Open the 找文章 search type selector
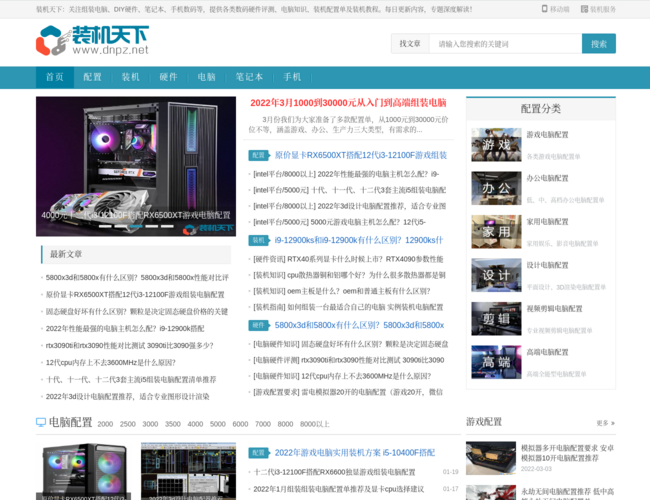Viewport: 650px width, 500px height. click(410, 44)
